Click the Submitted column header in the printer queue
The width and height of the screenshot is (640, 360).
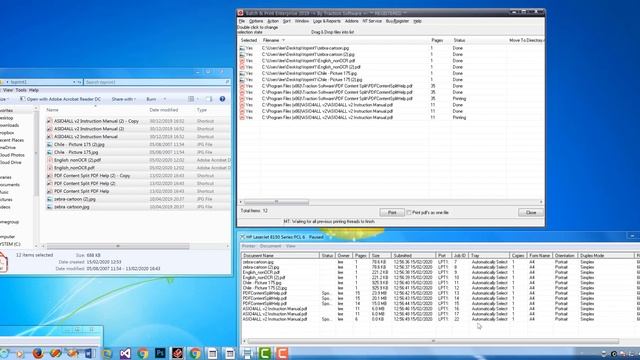[413, 256]
